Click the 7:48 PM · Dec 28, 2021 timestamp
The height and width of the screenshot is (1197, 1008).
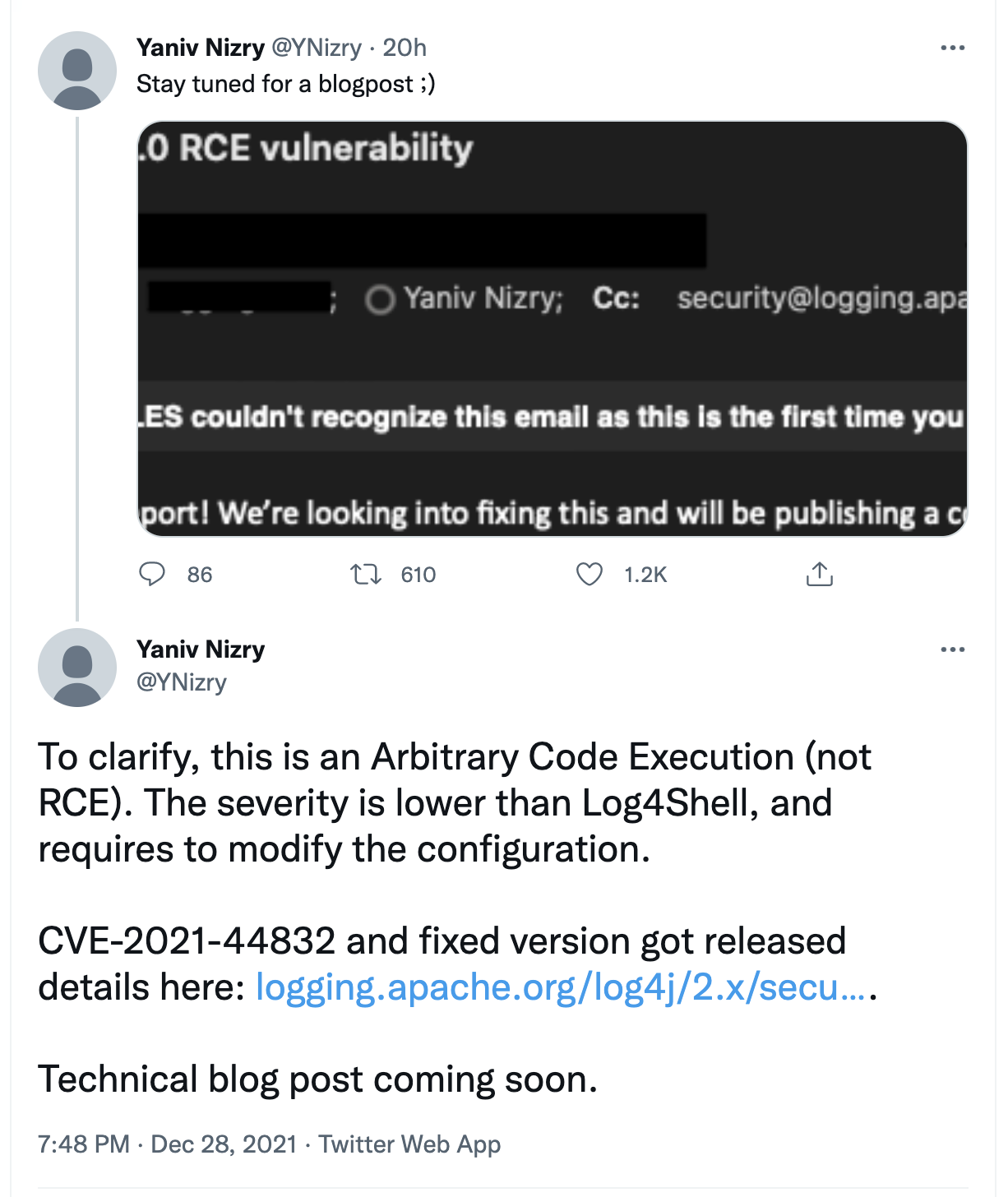click(x=167, y=1144)
